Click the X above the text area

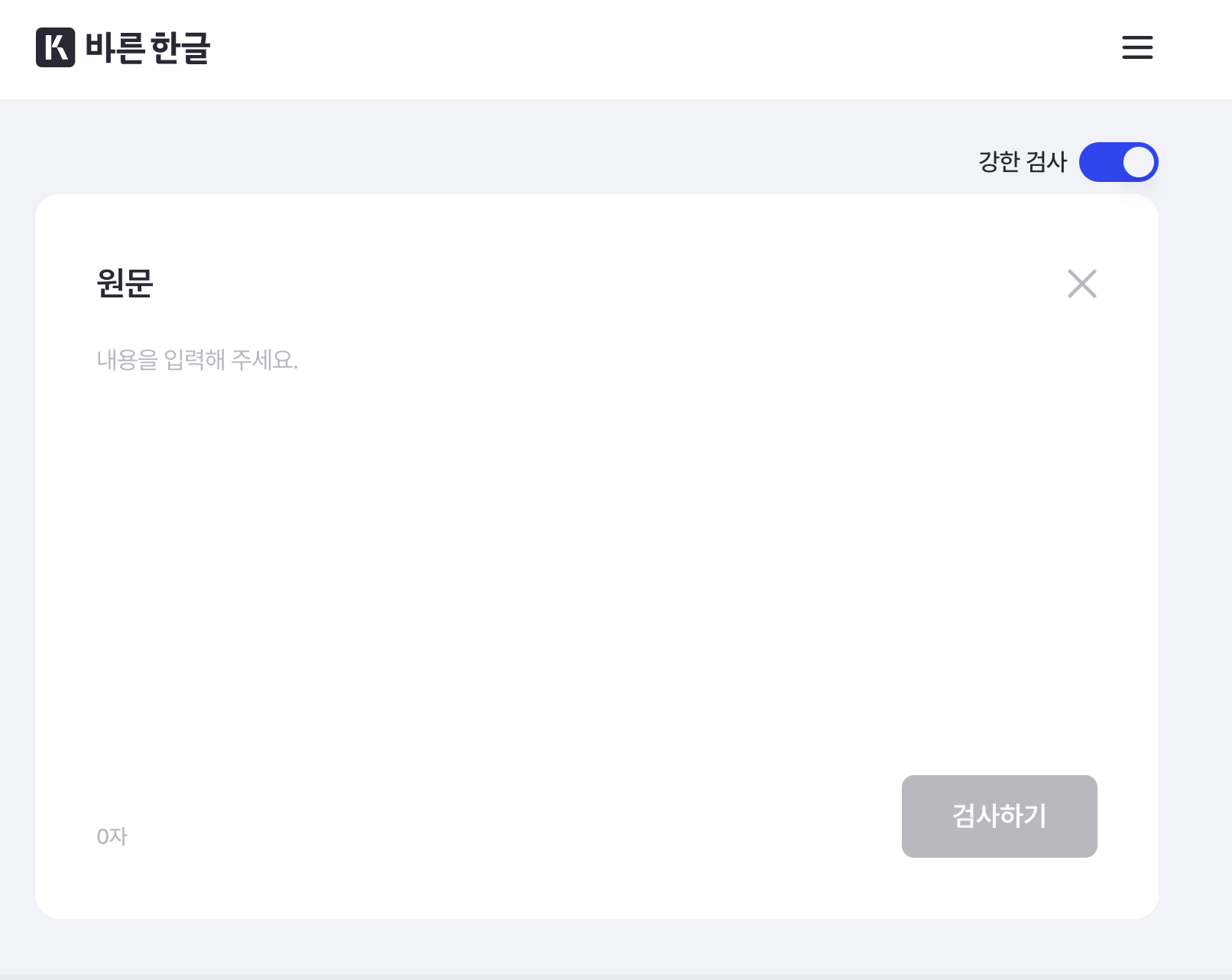click(x=1081, y=284)
